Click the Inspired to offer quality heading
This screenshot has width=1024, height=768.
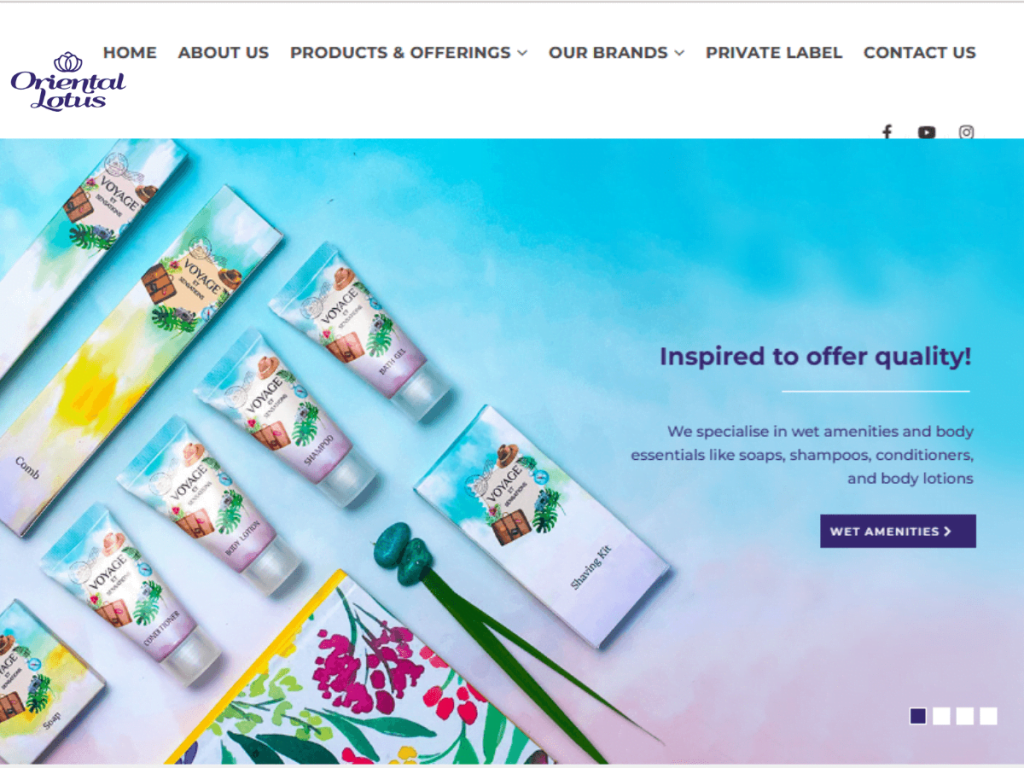click(816, 357)
